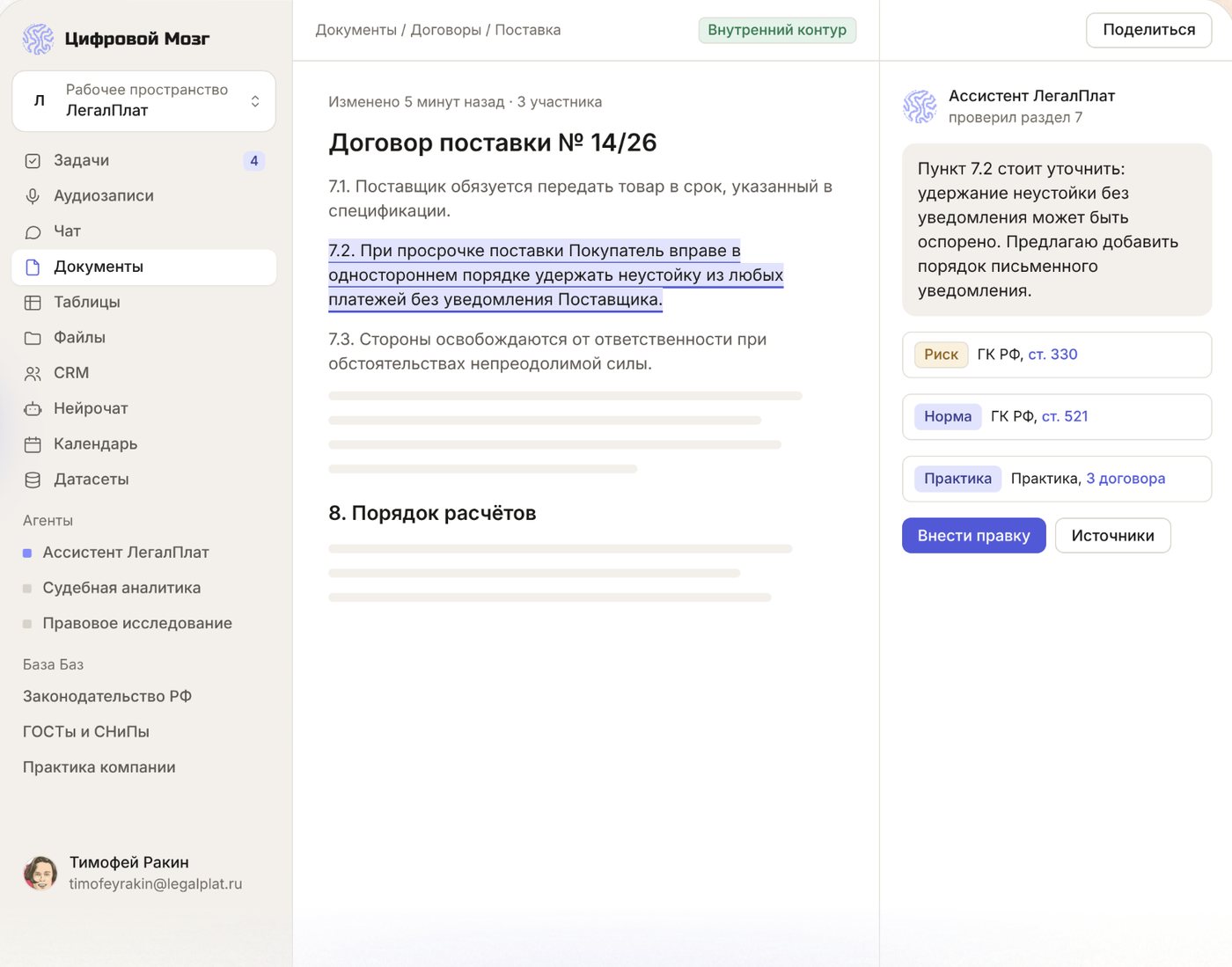Open Чат via the speech bubble icon
The image size is (1232, 967).
(33, 231)
